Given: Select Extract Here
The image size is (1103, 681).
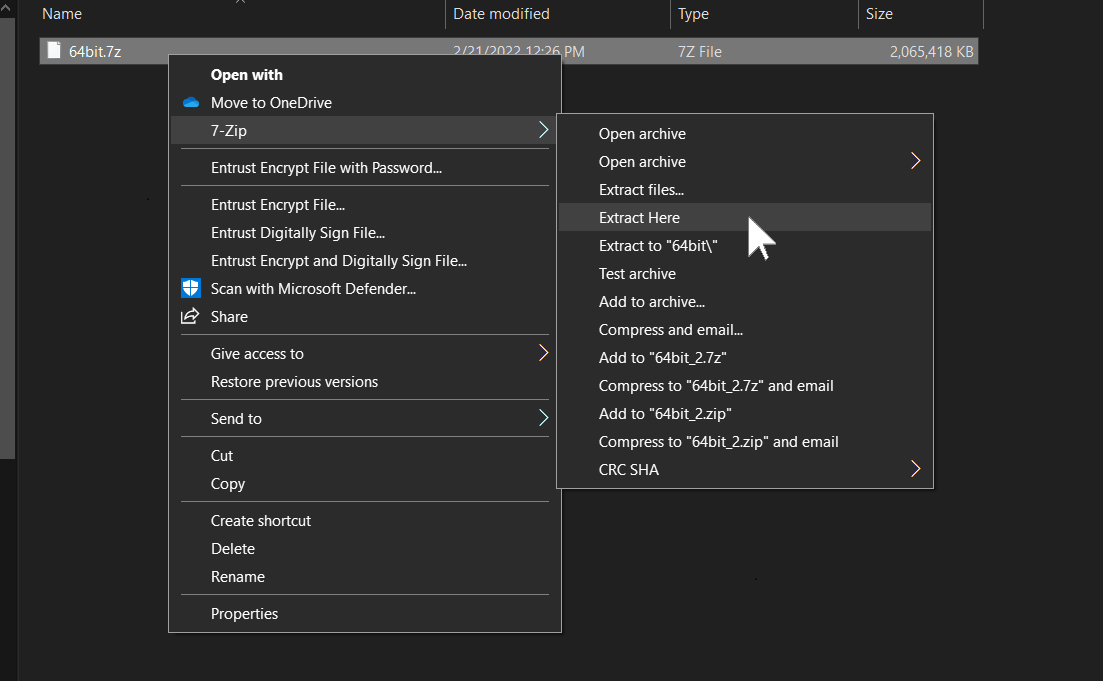Looking at the screenshot, I should [x=744, y=217].
